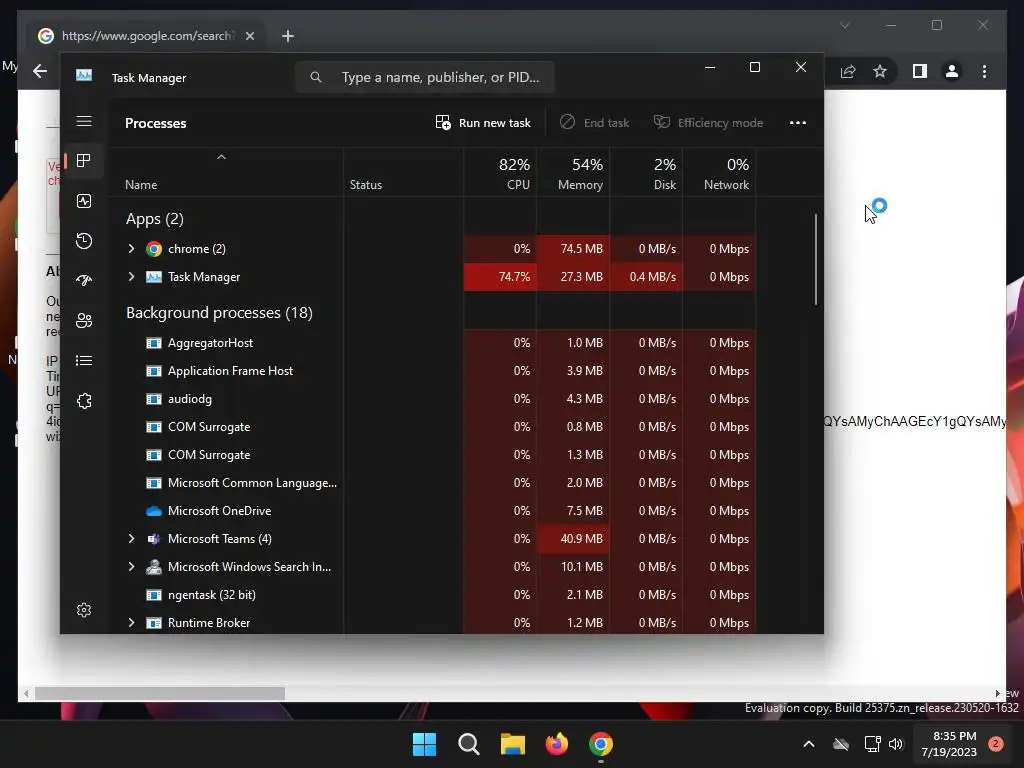Click the Chrome taskbar icon

click(601, 744)
